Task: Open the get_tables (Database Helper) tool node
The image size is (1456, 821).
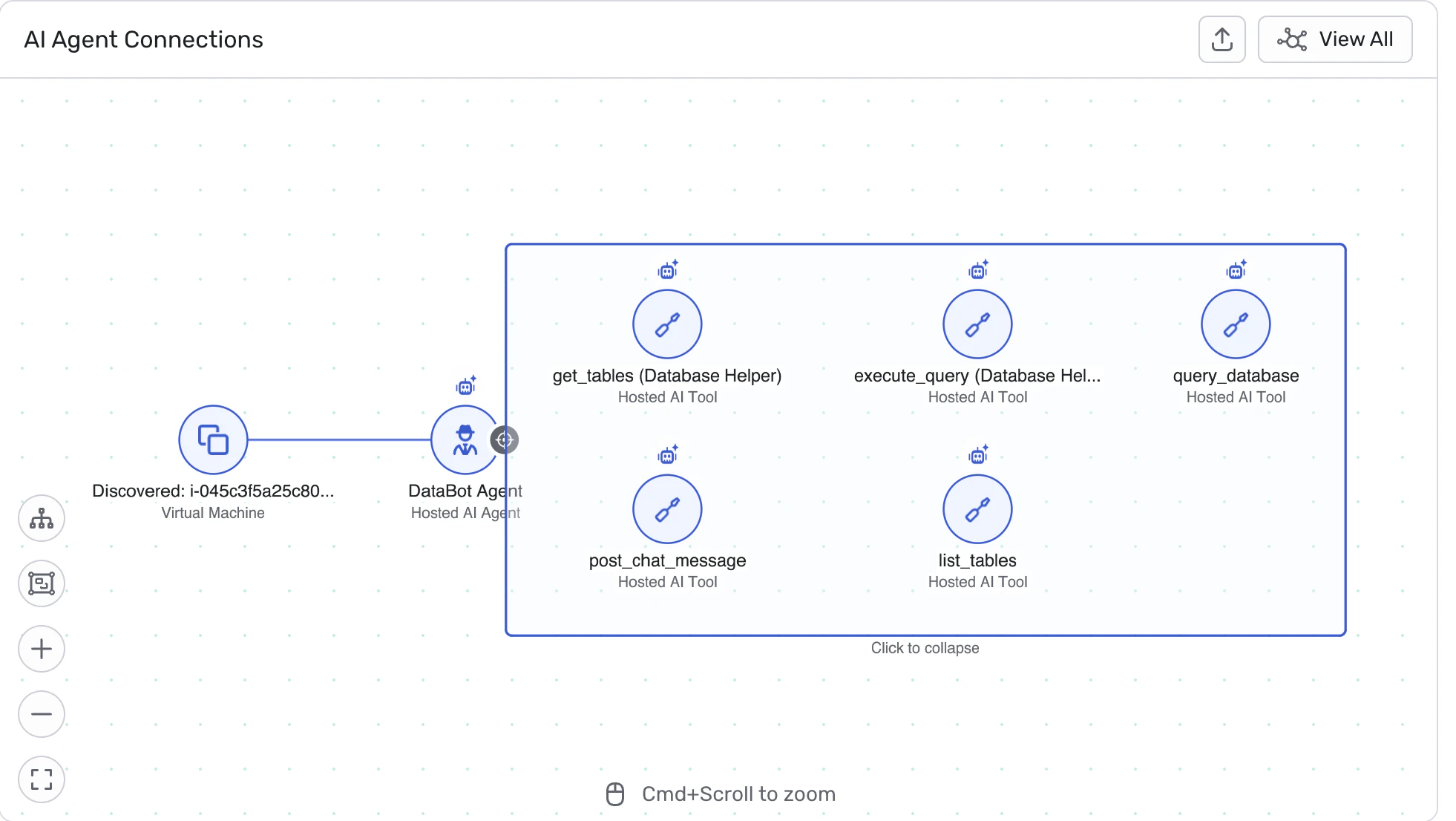Action: pos(667,324)
